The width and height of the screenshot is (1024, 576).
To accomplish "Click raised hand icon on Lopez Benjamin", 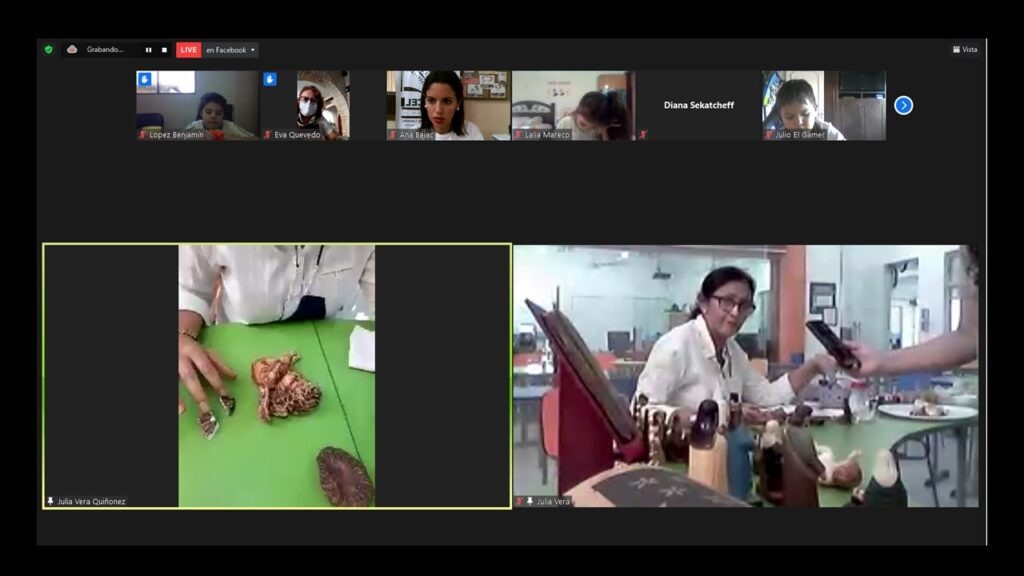I will click(144, 79).
